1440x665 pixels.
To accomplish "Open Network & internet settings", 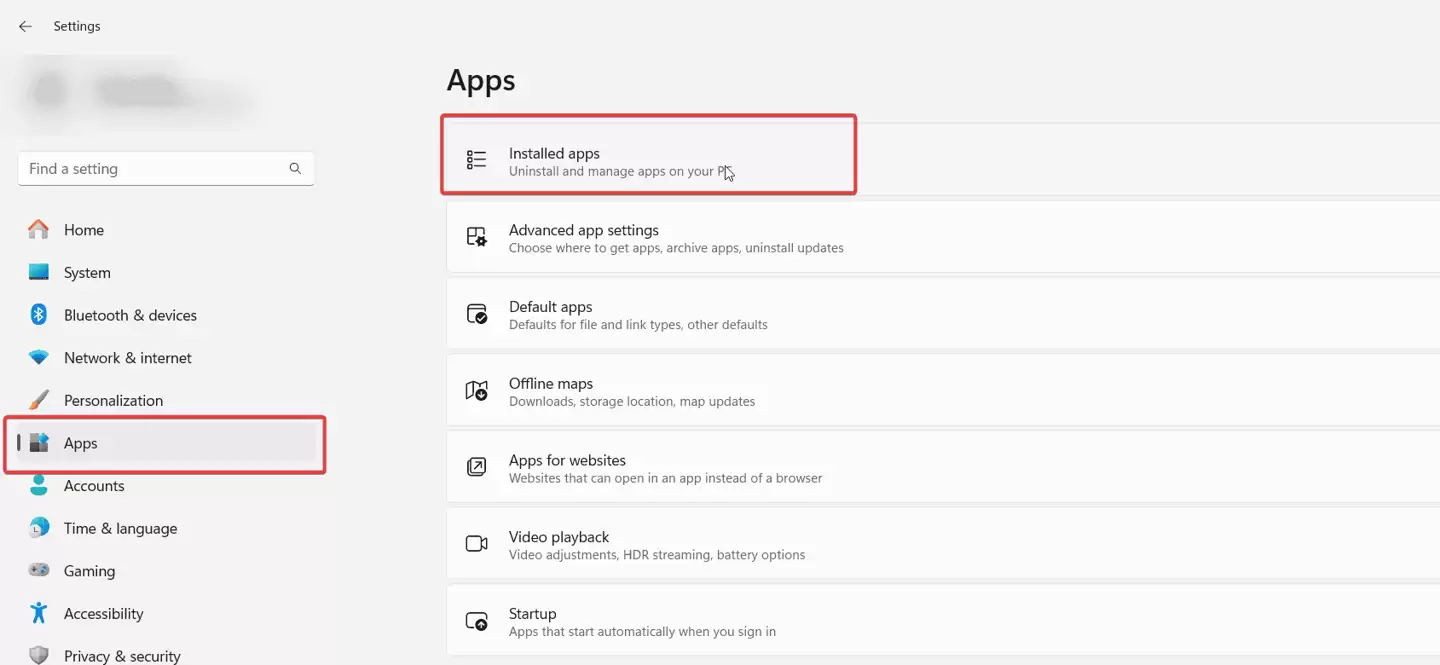I will (127, 358).
